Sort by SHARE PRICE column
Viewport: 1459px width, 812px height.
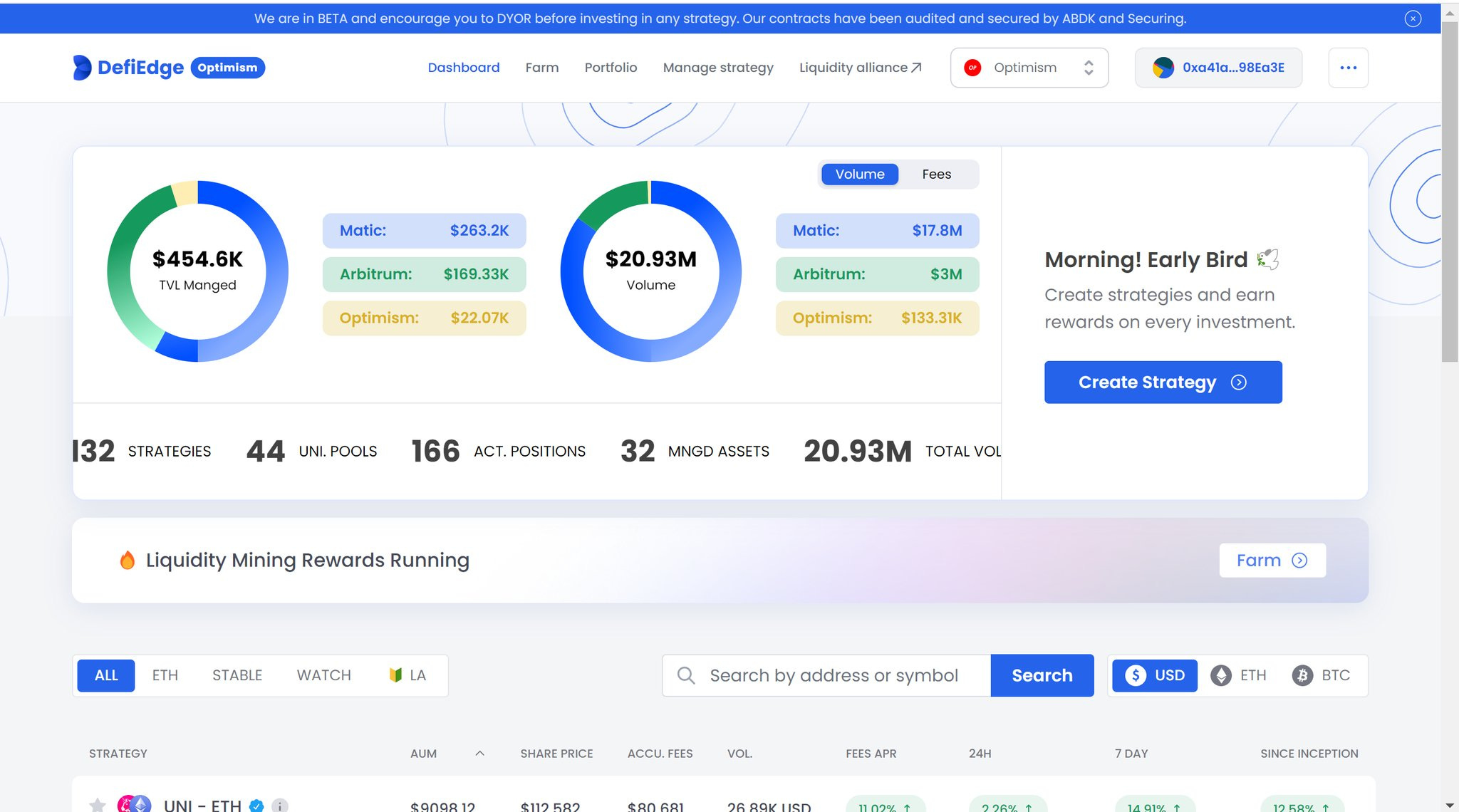pos(556,754)
